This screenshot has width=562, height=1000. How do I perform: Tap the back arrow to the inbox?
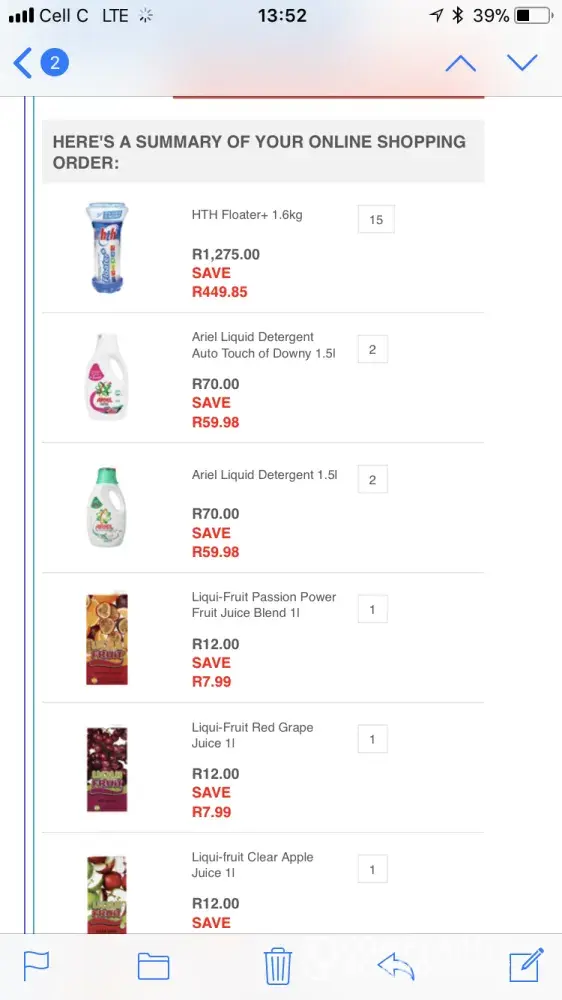(x=22, y=63)
